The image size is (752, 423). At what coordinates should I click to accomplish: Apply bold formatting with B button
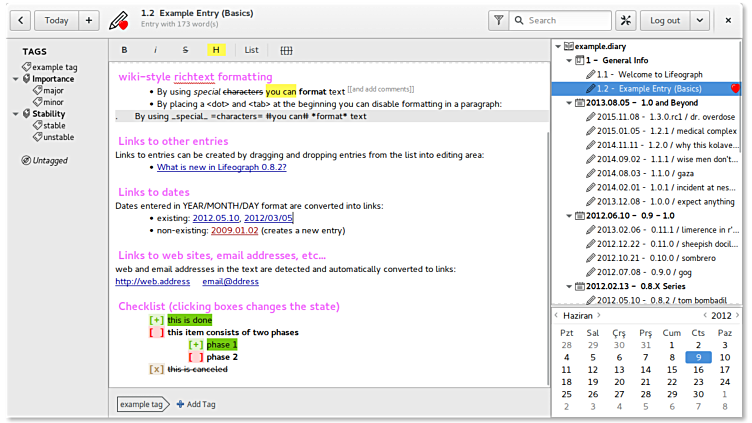(124, 50)
